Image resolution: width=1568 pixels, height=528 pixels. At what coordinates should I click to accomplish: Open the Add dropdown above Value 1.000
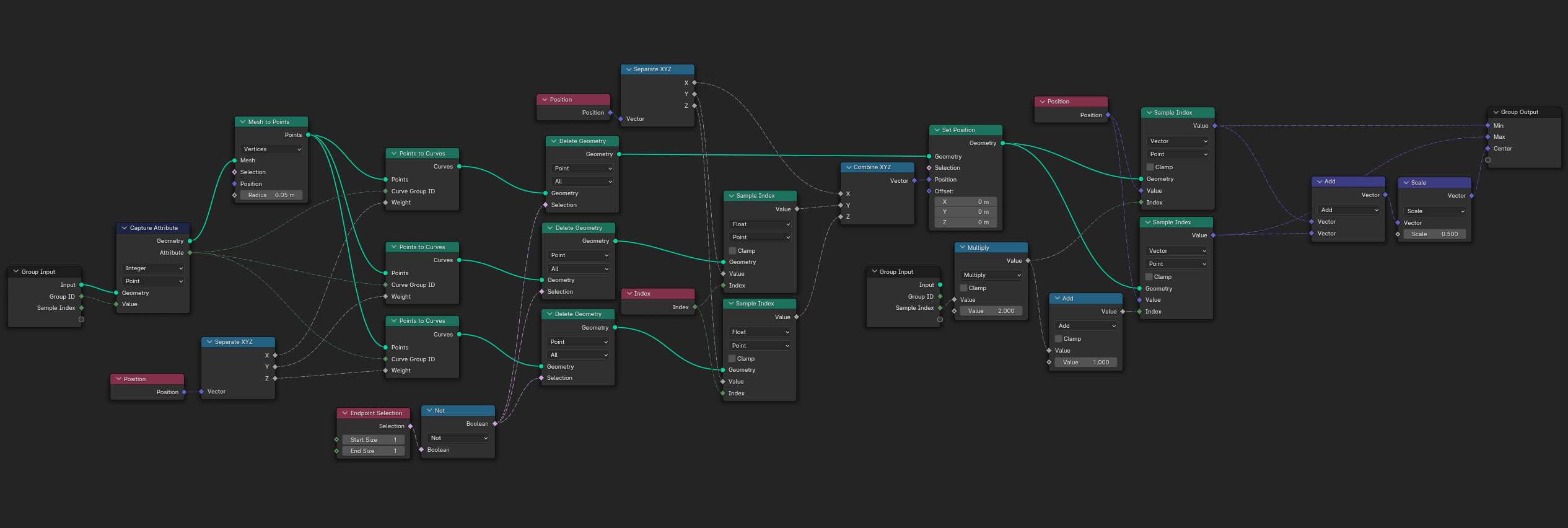coord(1086,326)
